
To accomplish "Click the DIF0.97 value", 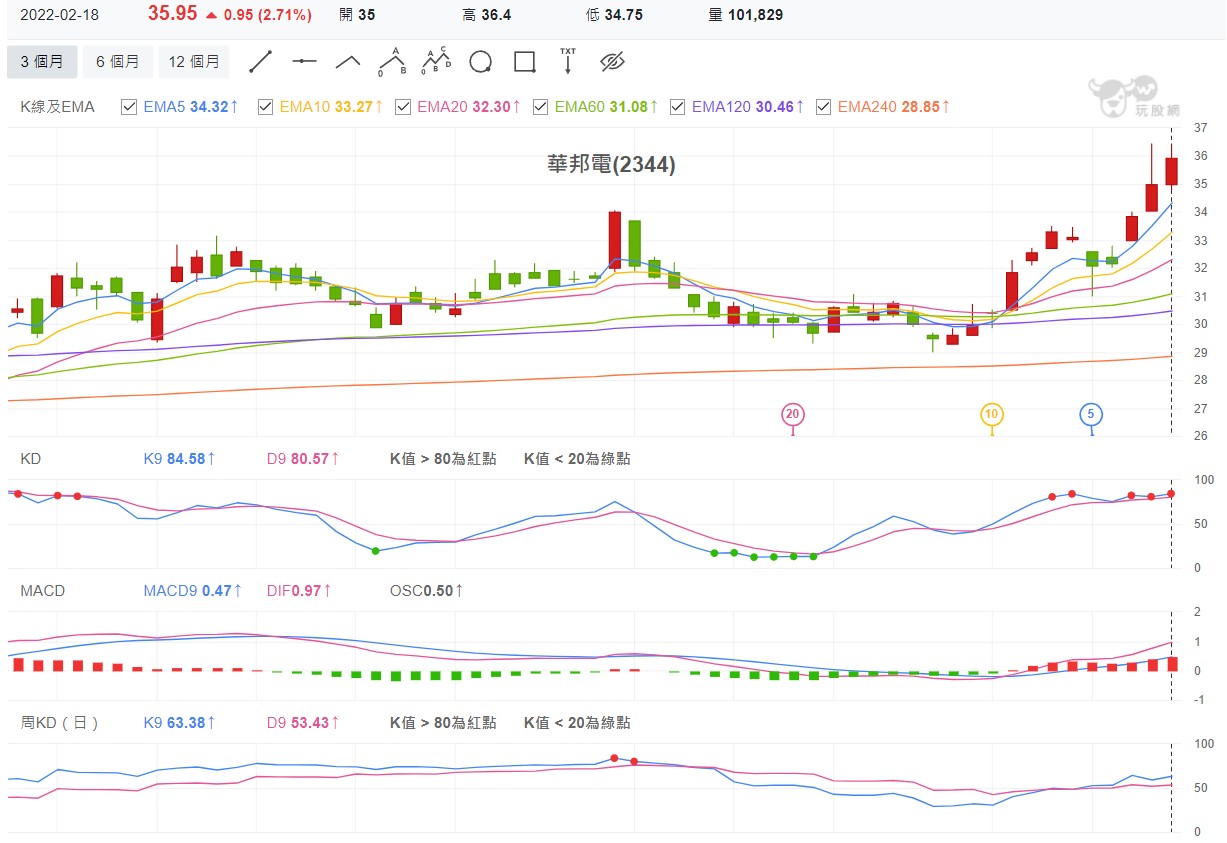I will pyautogui.click(x=299, y=591).
